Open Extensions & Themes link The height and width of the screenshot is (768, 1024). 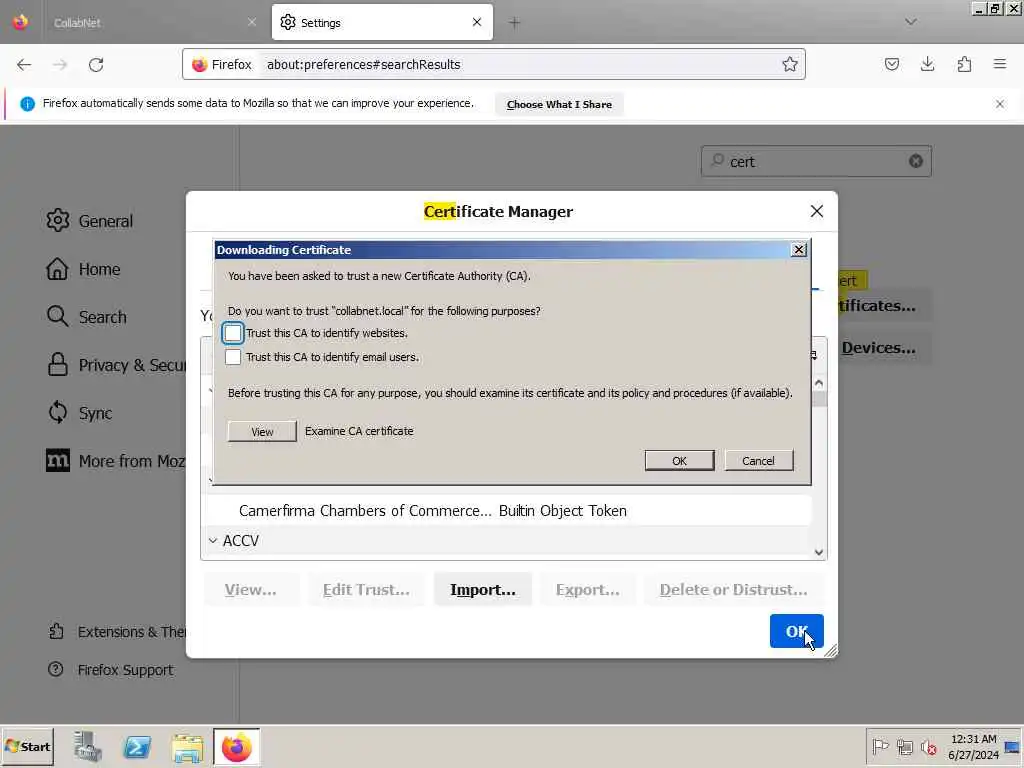(118, 632)
